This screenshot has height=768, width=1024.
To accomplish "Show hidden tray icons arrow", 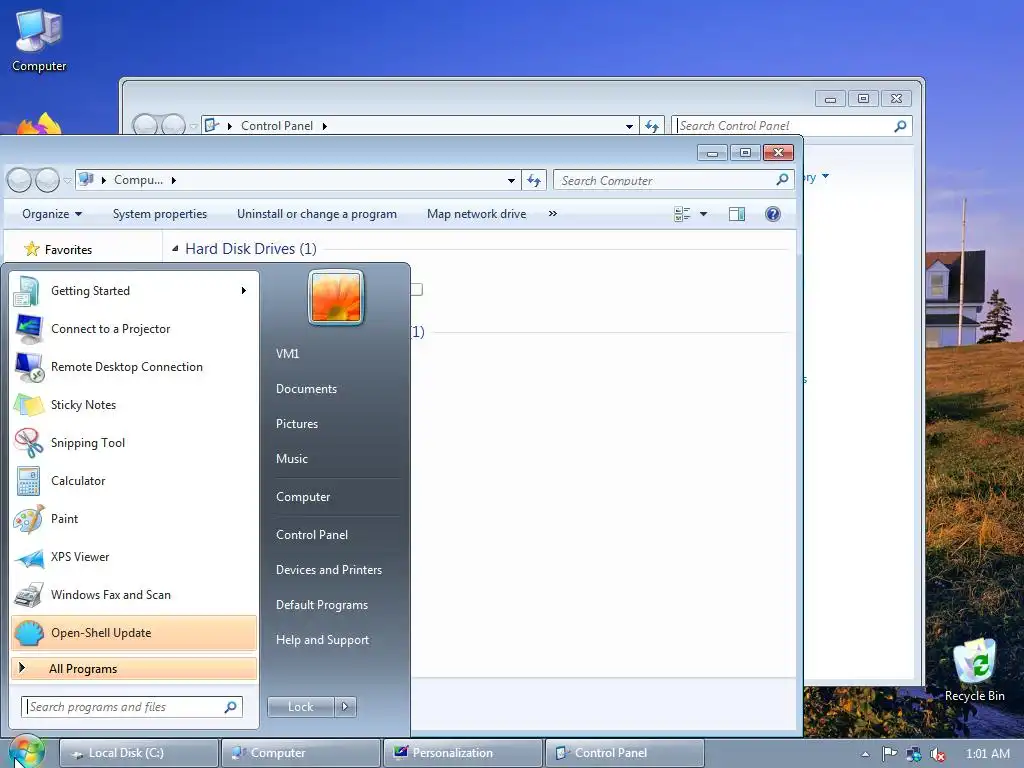I will tap(865, 754).
